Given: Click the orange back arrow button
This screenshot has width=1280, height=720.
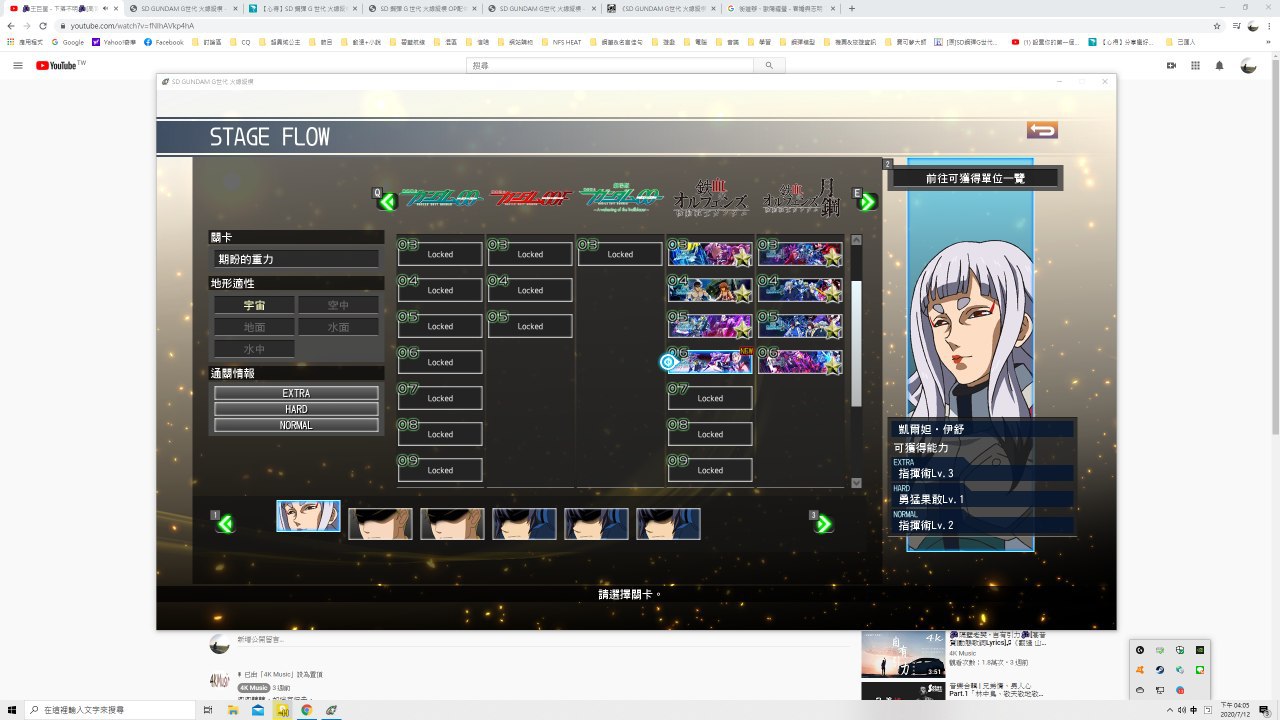Looking at the screenshot, I should tap(1042, 130).
